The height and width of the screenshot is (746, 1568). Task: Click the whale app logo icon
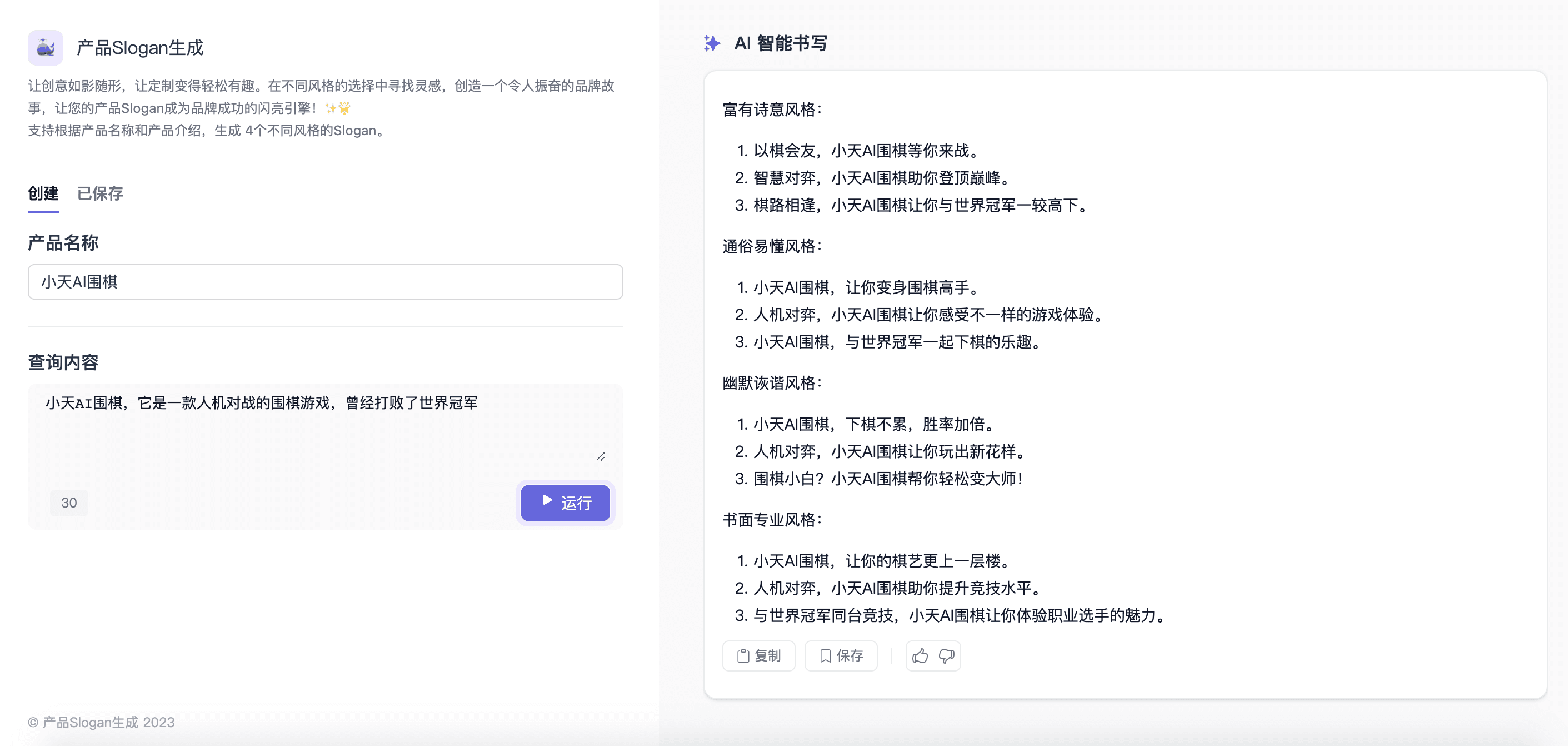point(45,47)
